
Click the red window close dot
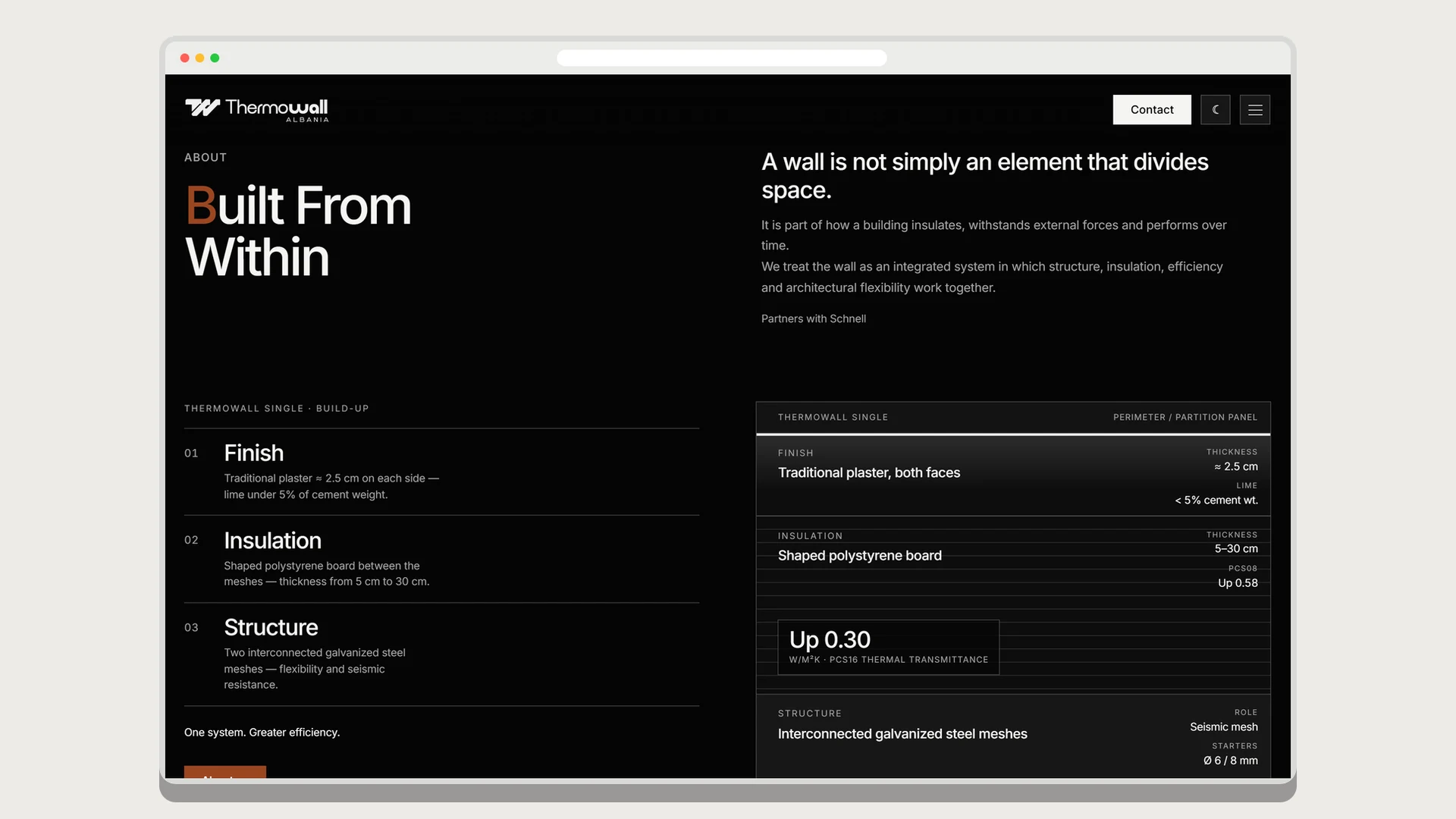pyautogui.click(x=184, y=58)
